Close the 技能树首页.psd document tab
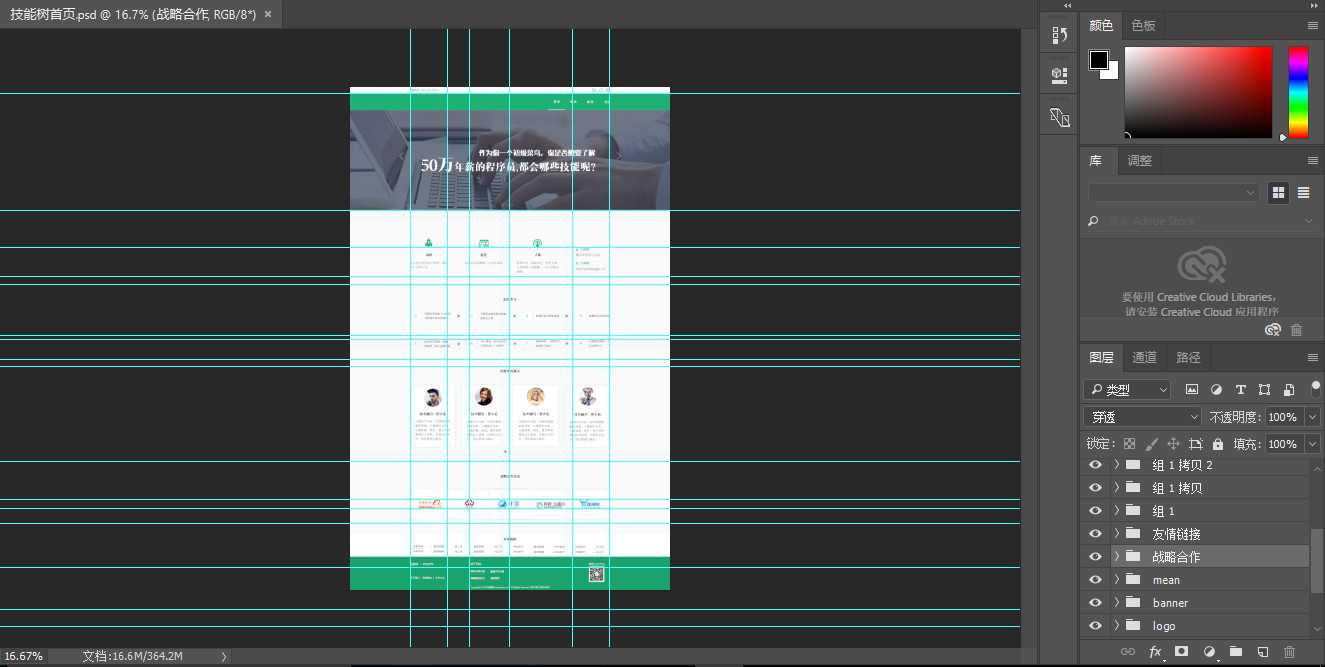1325x667 pixels. (268, 14)
